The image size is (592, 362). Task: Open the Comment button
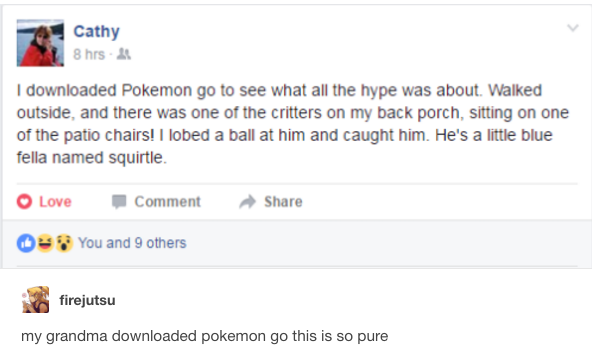point(156,202)
